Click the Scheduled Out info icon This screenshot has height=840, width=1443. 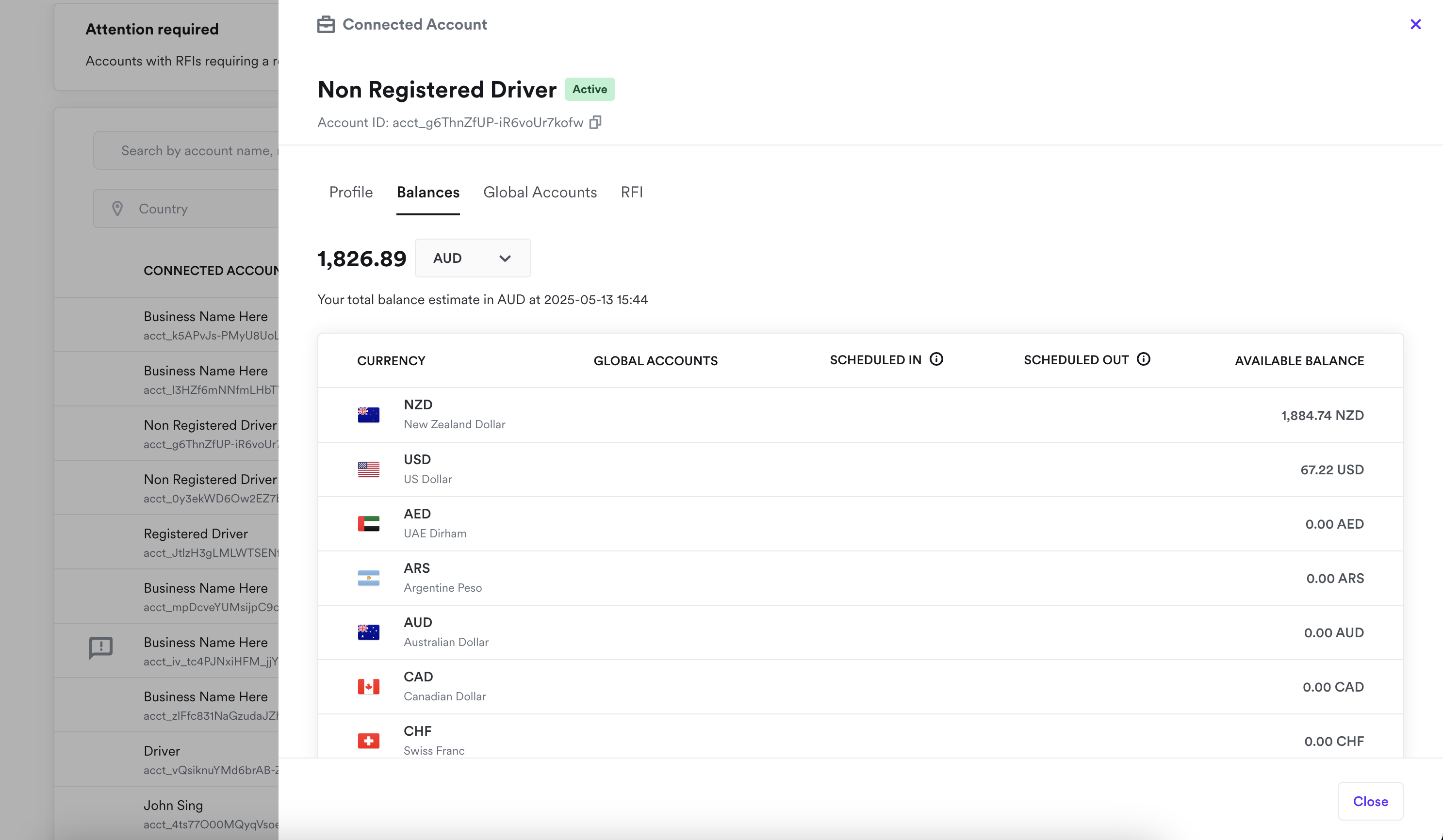(1143, 359)
